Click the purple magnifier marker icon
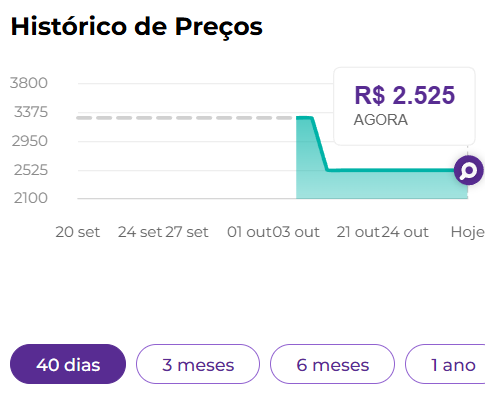Screen dimensions: 490x394 (x=469, y=170)
